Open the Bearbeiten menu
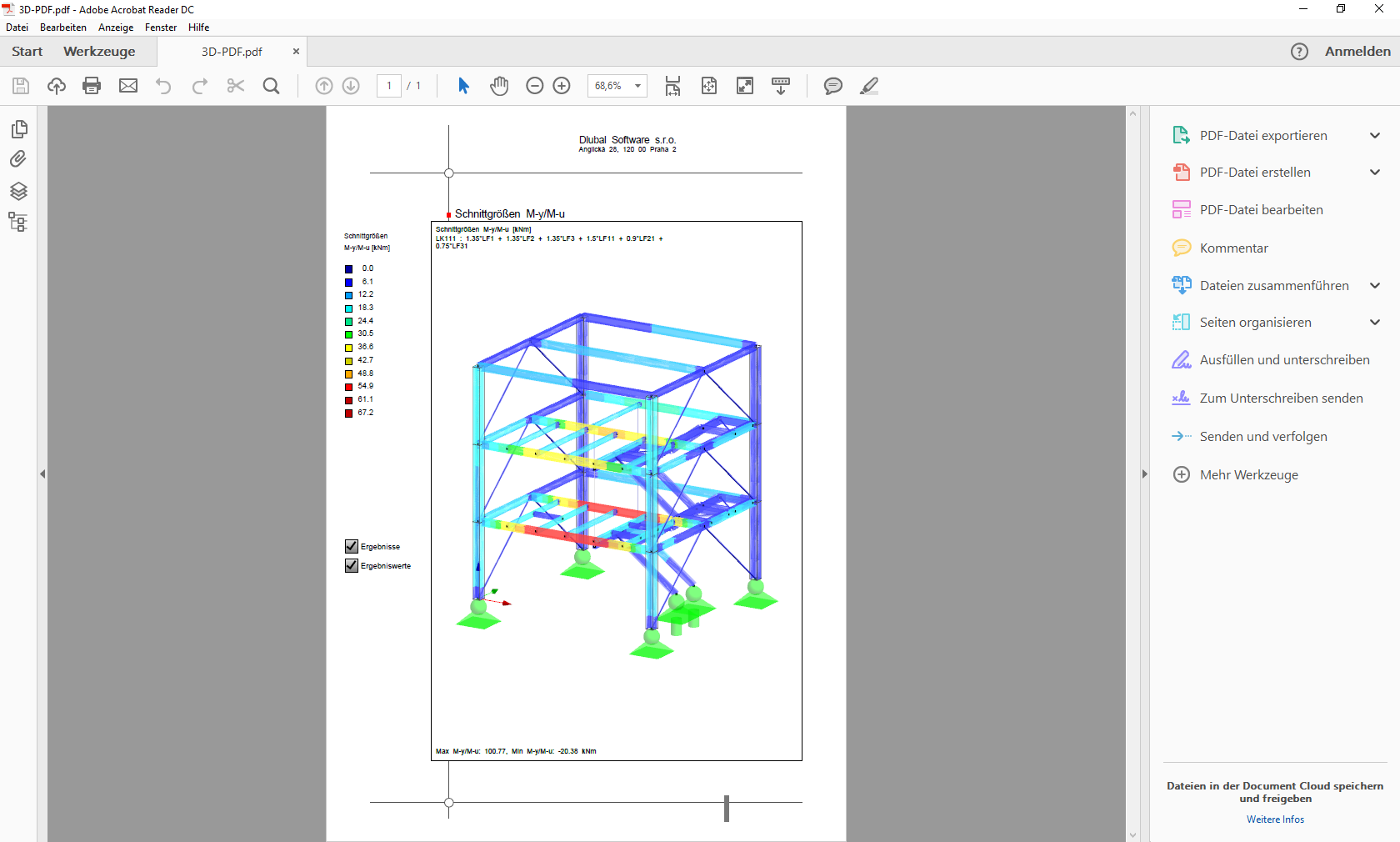 click(62, 28)
